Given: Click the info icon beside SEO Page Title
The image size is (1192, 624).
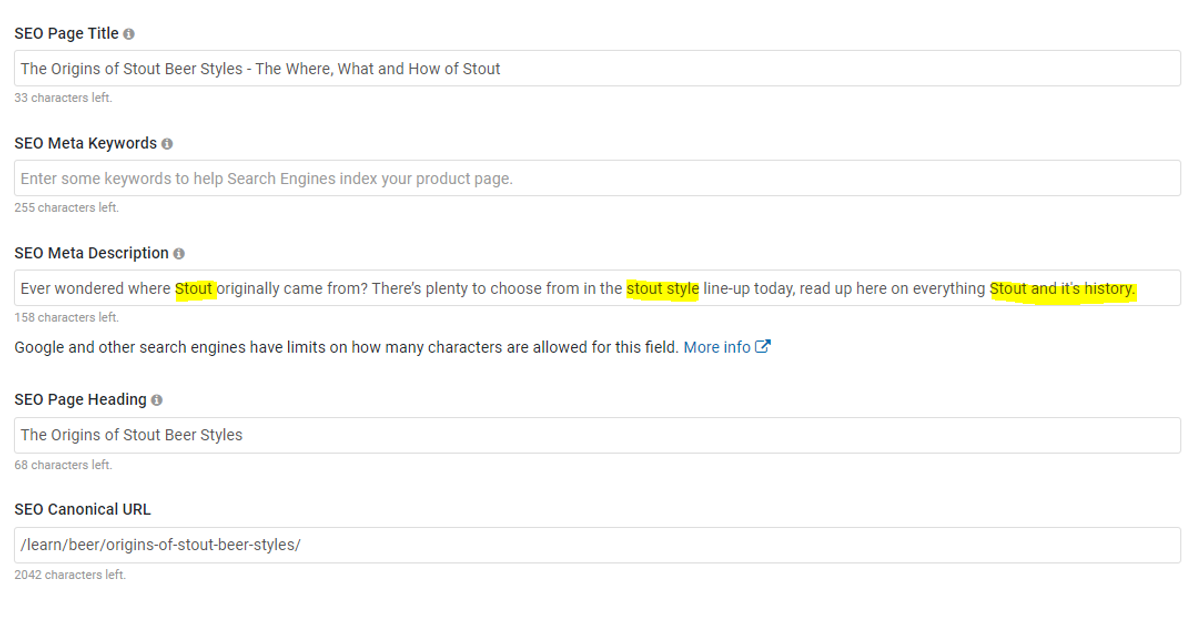Looking at the screenshot, I should click(129, 34).
